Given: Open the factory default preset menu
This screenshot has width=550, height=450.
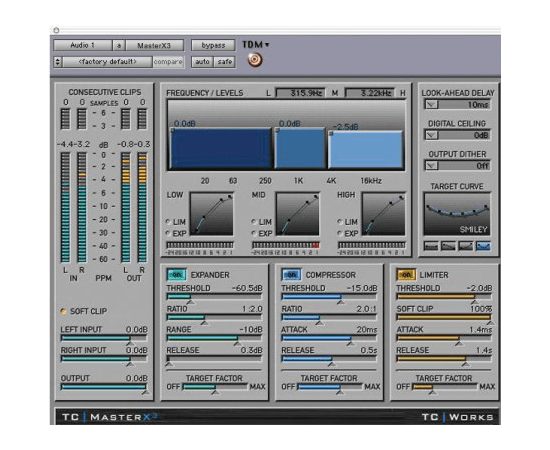Looking at the screenshot, I should (x=107, y=62).
